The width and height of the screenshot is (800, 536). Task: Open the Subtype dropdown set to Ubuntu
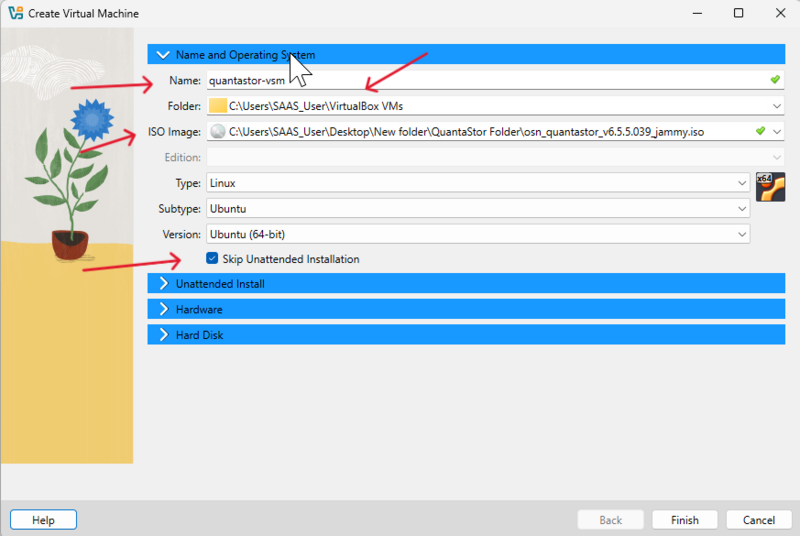[478, 209]
